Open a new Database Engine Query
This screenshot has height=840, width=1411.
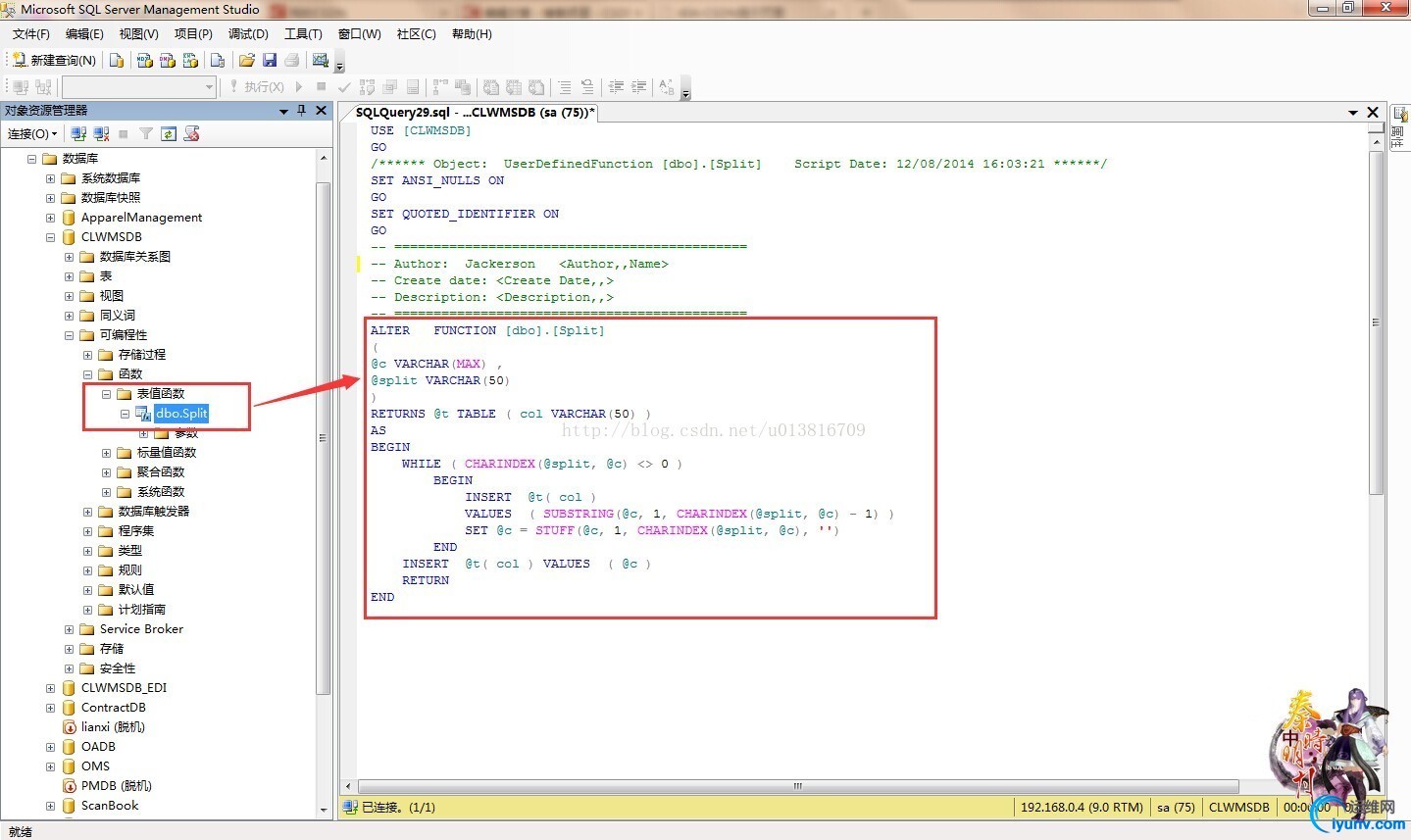117,61
